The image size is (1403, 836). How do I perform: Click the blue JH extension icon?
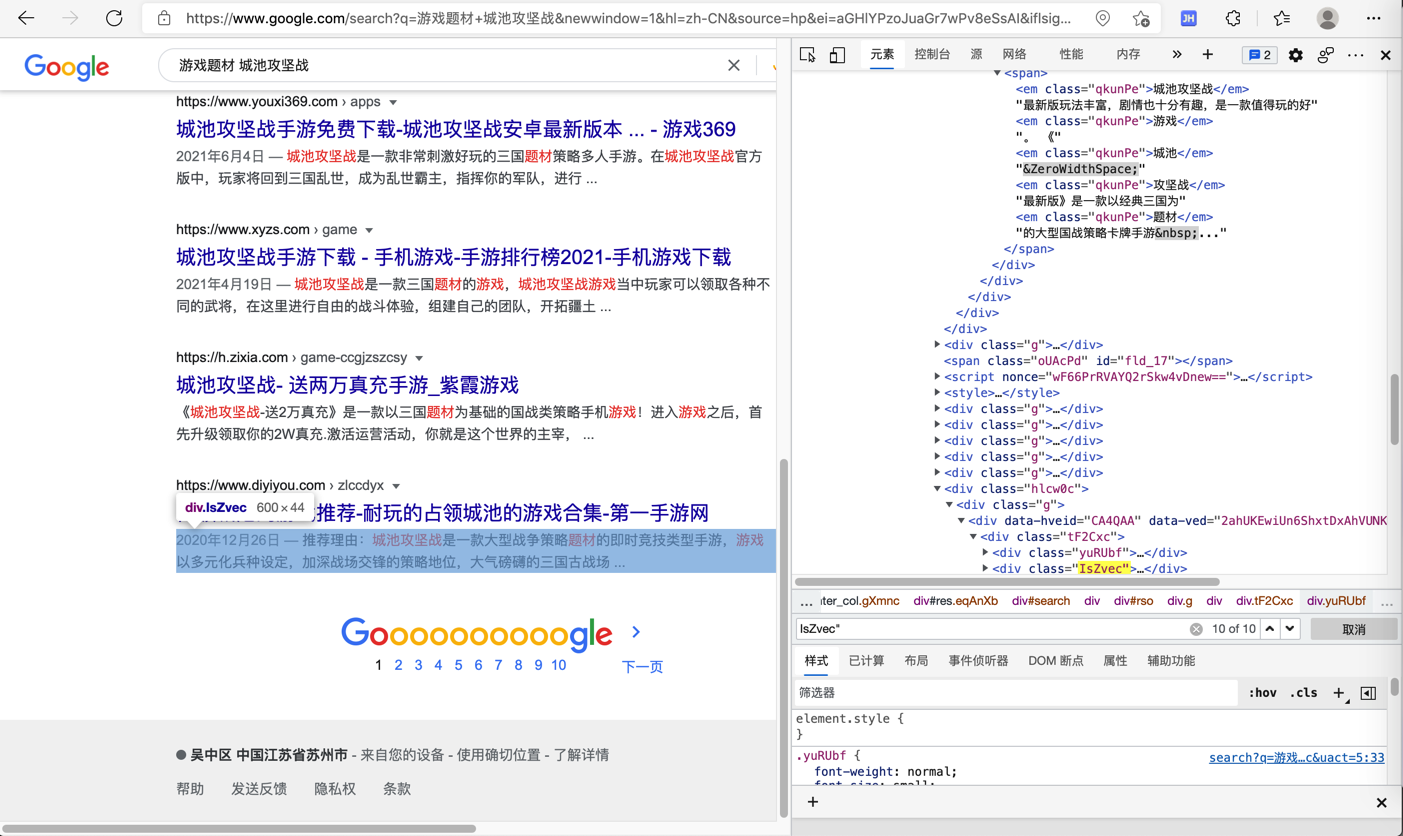coord(1188,18)
